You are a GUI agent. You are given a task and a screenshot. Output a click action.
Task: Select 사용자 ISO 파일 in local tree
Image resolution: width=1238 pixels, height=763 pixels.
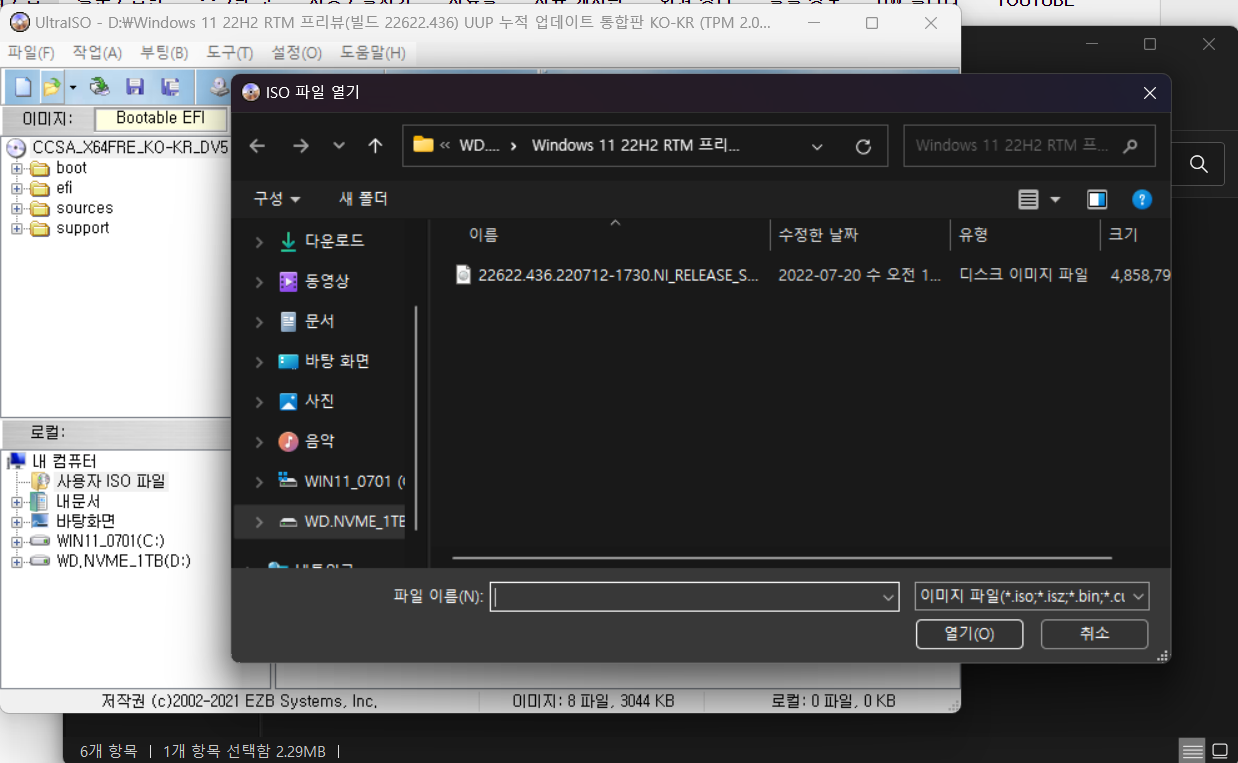point(111,481)
